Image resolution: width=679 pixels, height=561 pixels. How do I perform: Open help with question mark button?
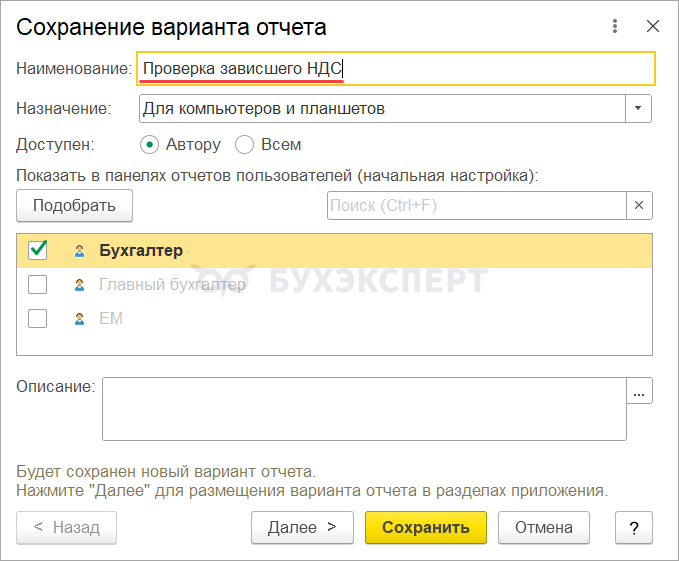coord(634,527)
